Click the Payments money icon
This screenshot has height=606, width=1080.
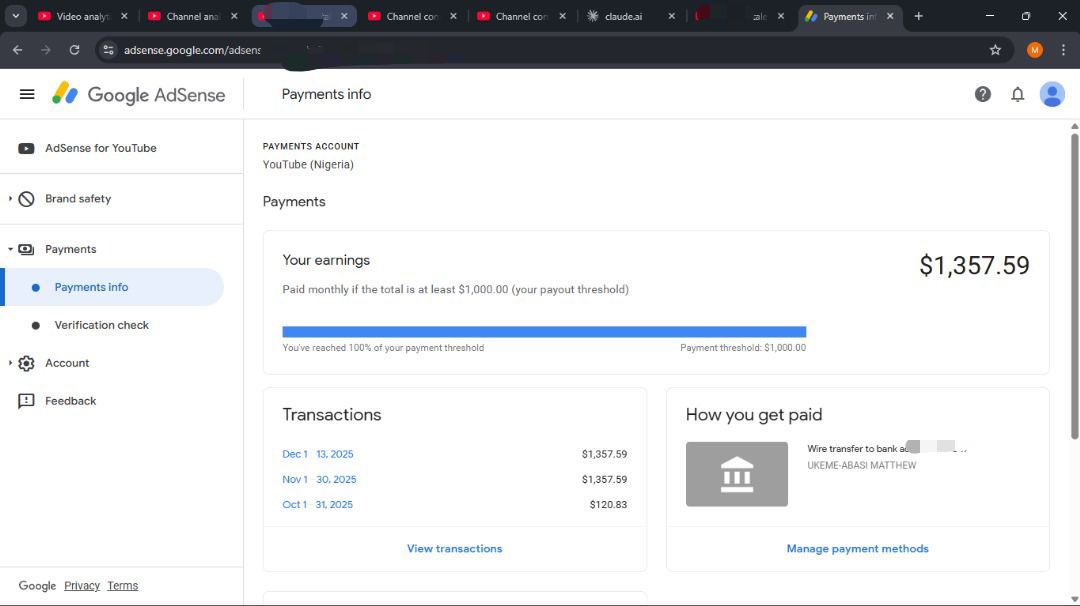[x=26, y=249]
